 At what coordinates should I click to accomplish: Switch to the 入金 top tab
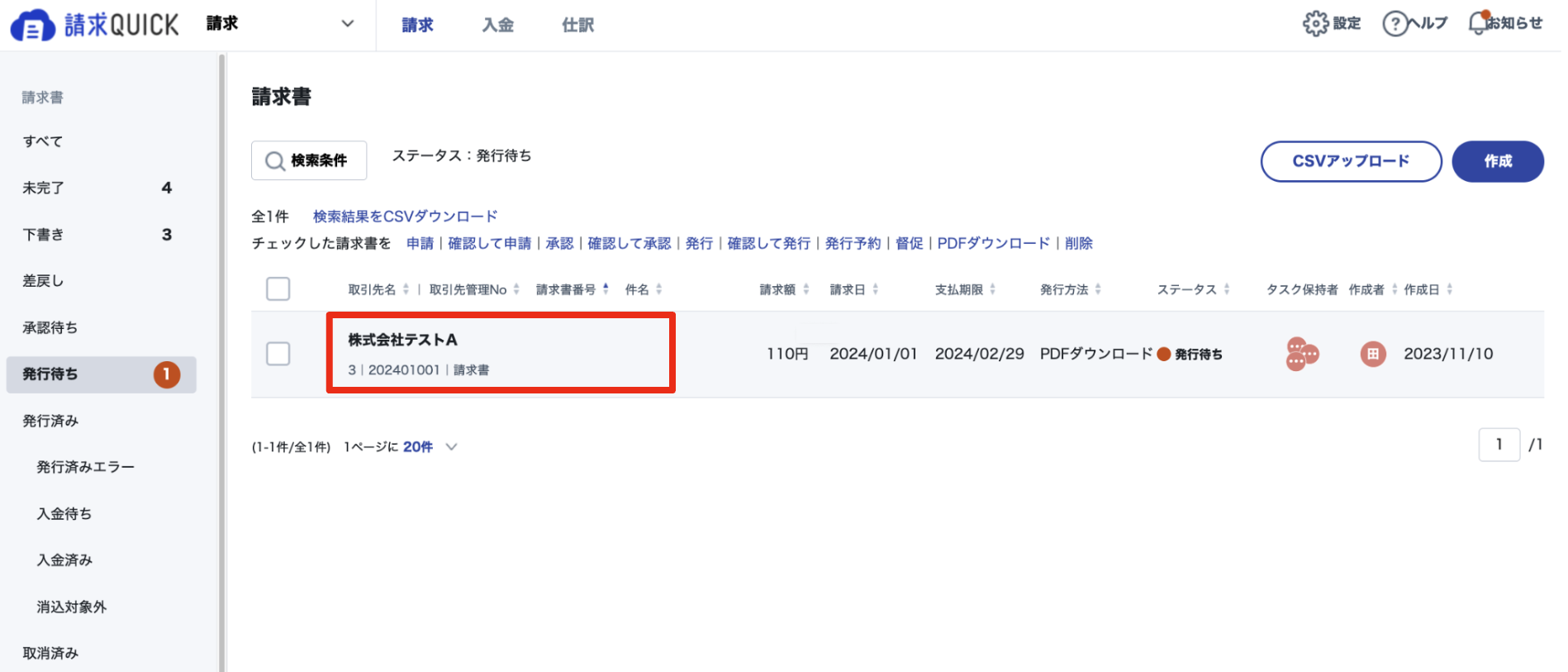(x=498, y=26)
